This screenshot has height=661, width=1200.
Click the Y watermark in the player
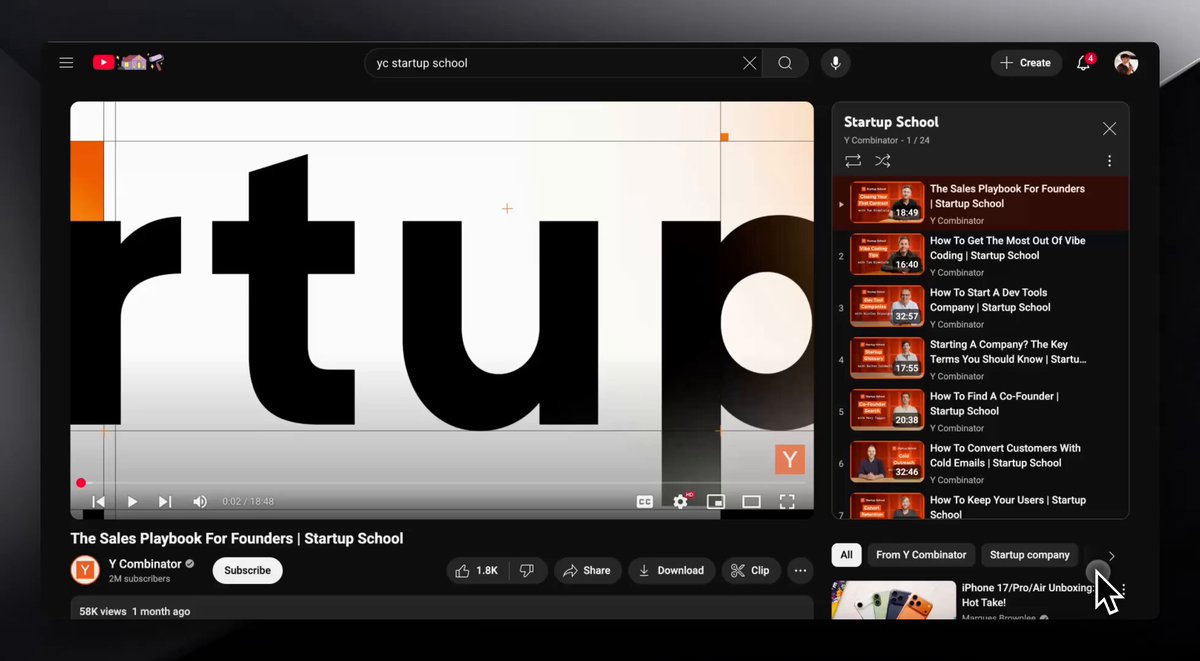pos(790,459)
